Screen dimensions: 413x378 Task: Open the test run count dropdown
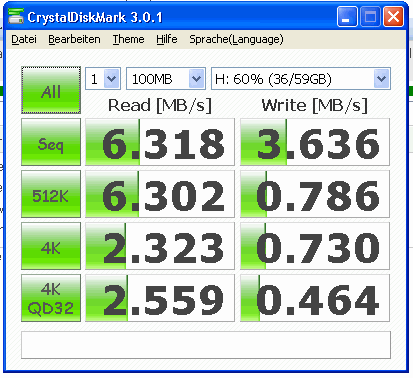(103, 79)
